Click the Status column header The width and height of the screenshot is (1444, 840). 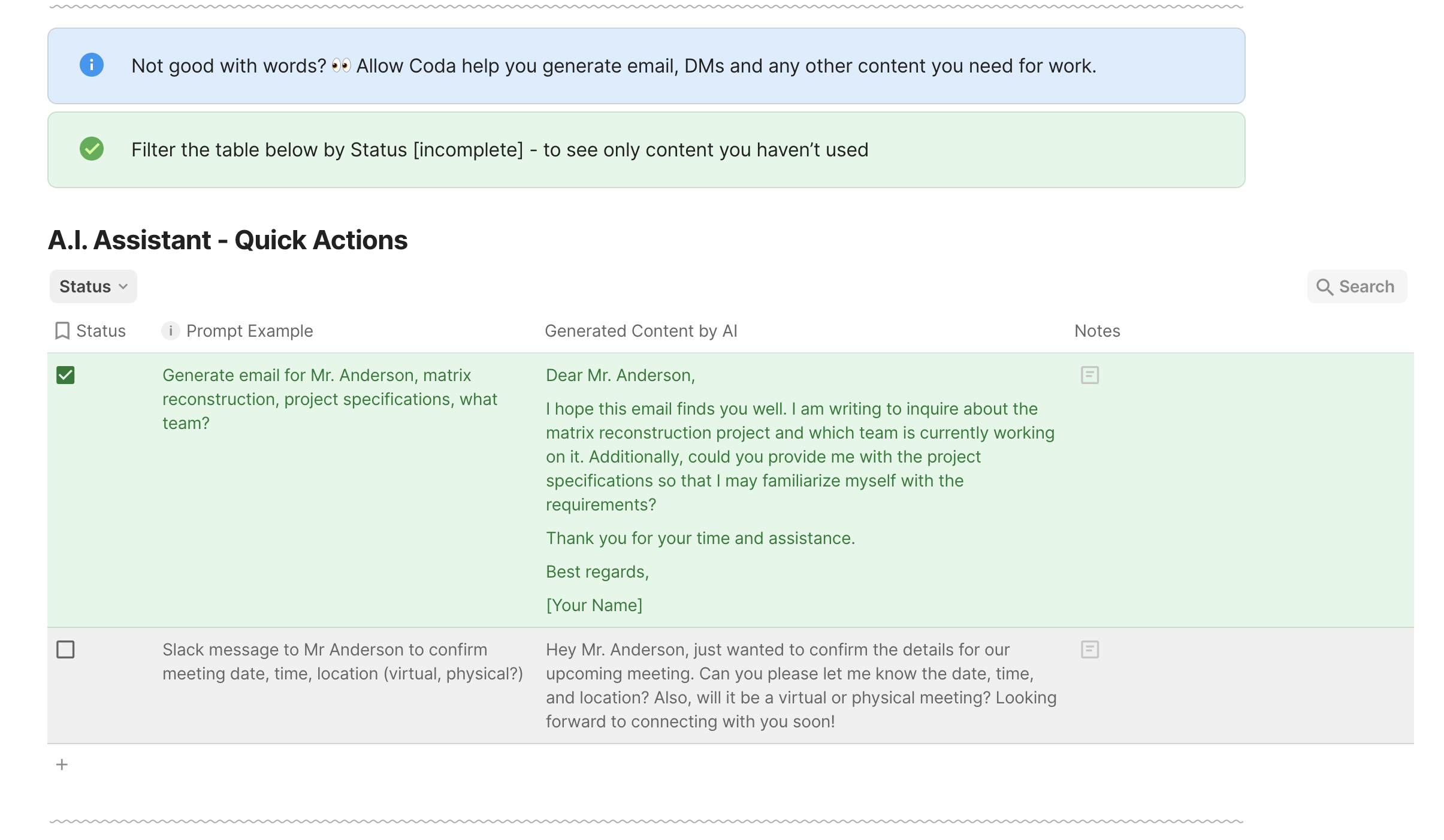[x=101, y=331]
